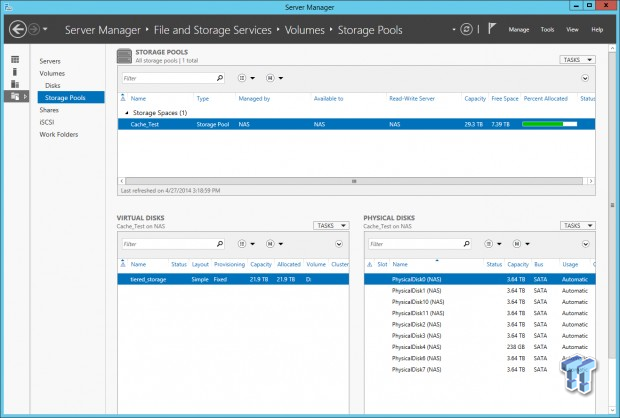Image resolution: width=620 pixels, height=418 pixels.
Task: Sort storage pools by Name column
Action: pyautogui.click(x=138, y=98)
